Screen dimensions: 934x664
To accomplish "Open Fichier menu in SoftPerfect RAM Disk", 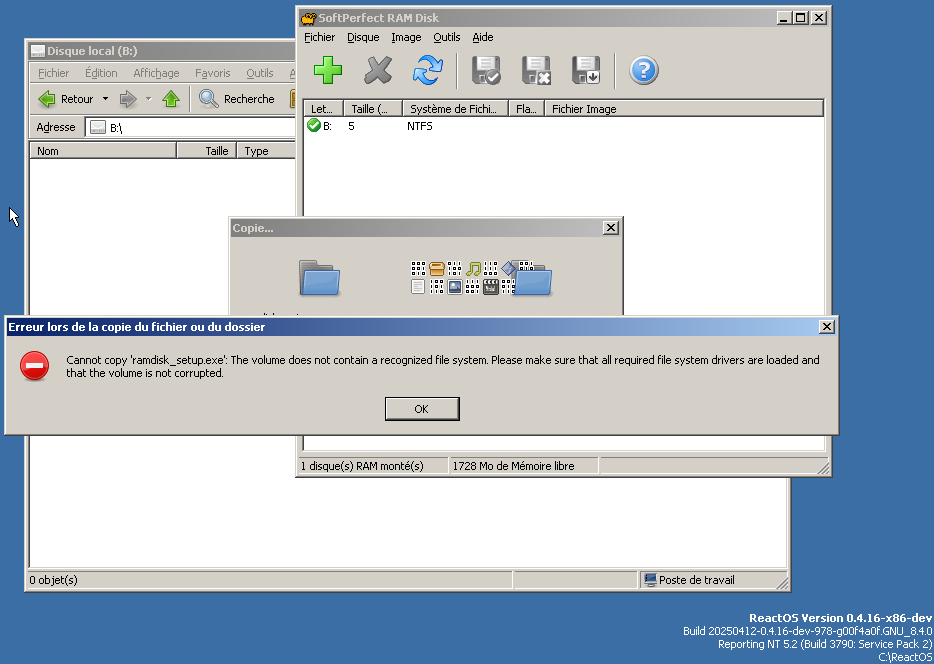I will click(319, 37).
